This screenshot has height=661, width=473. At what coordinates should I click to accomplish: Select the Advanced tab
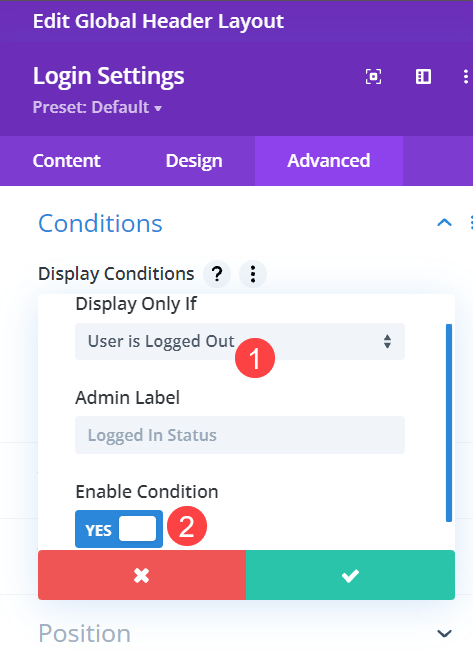[329, 161]
